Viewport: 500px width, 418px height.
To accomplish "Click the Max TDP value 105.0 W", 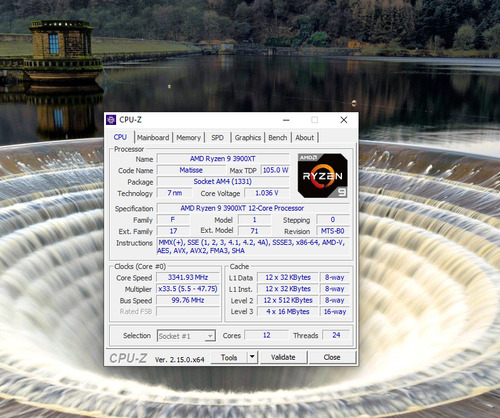I will click(275, 170).
